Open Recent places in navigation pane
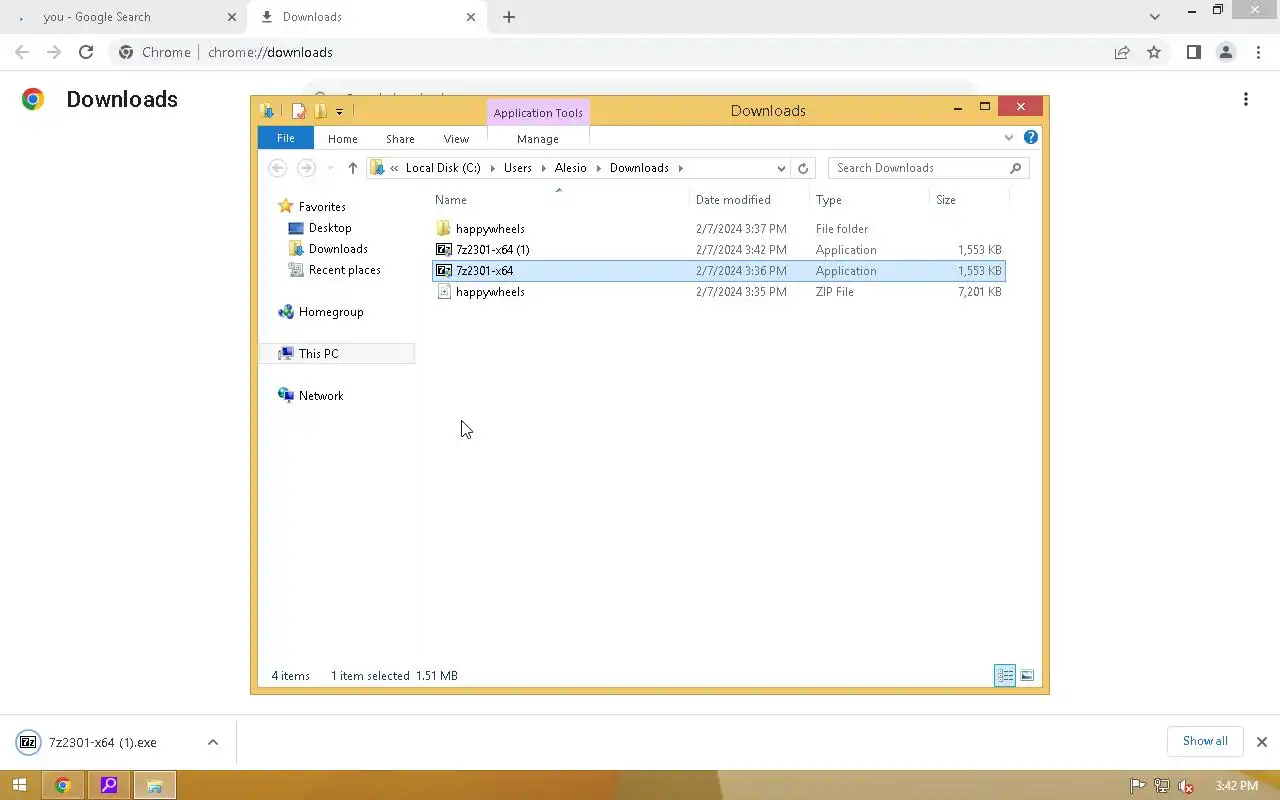Image resolution: width=1280 pixels, height=800 pixels. pyautogui.click(x=344, y=270)
